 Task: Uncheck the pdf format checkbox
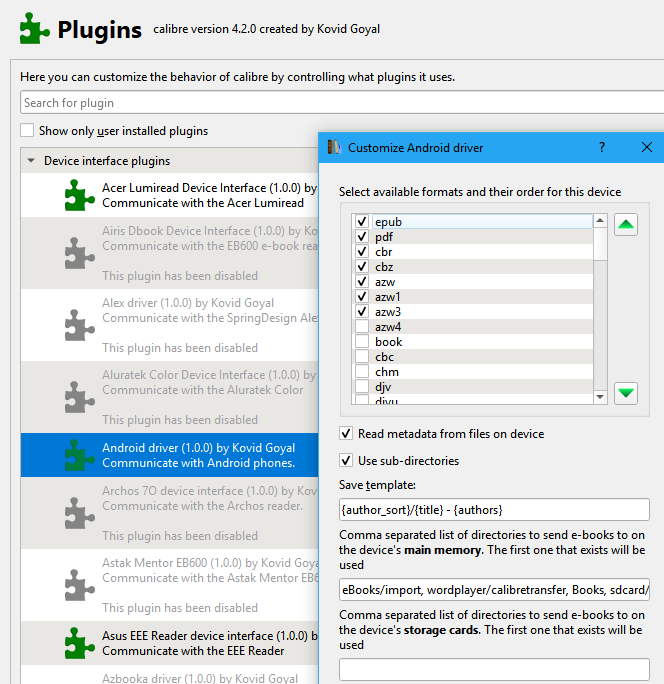[362, 236]
